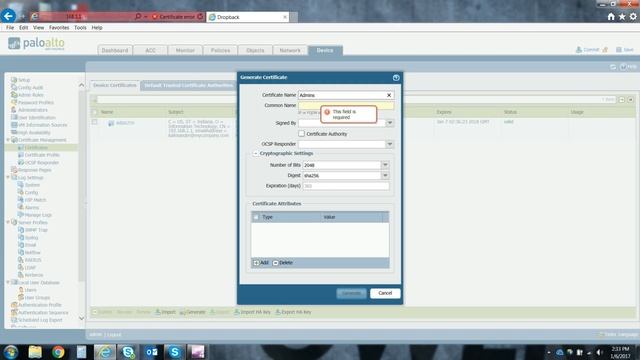Open the Digest dropdown
The height and width of the screenshot is (360, 640).
coord(385,176)
